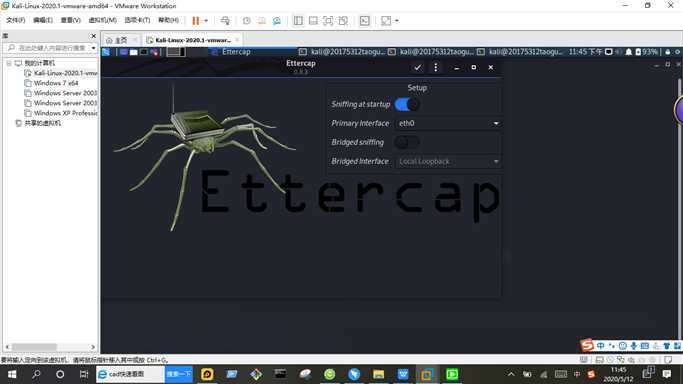Open the VMware console view terminal icon
The width and height of the screenshot is (683, 384).
[365, 20]
